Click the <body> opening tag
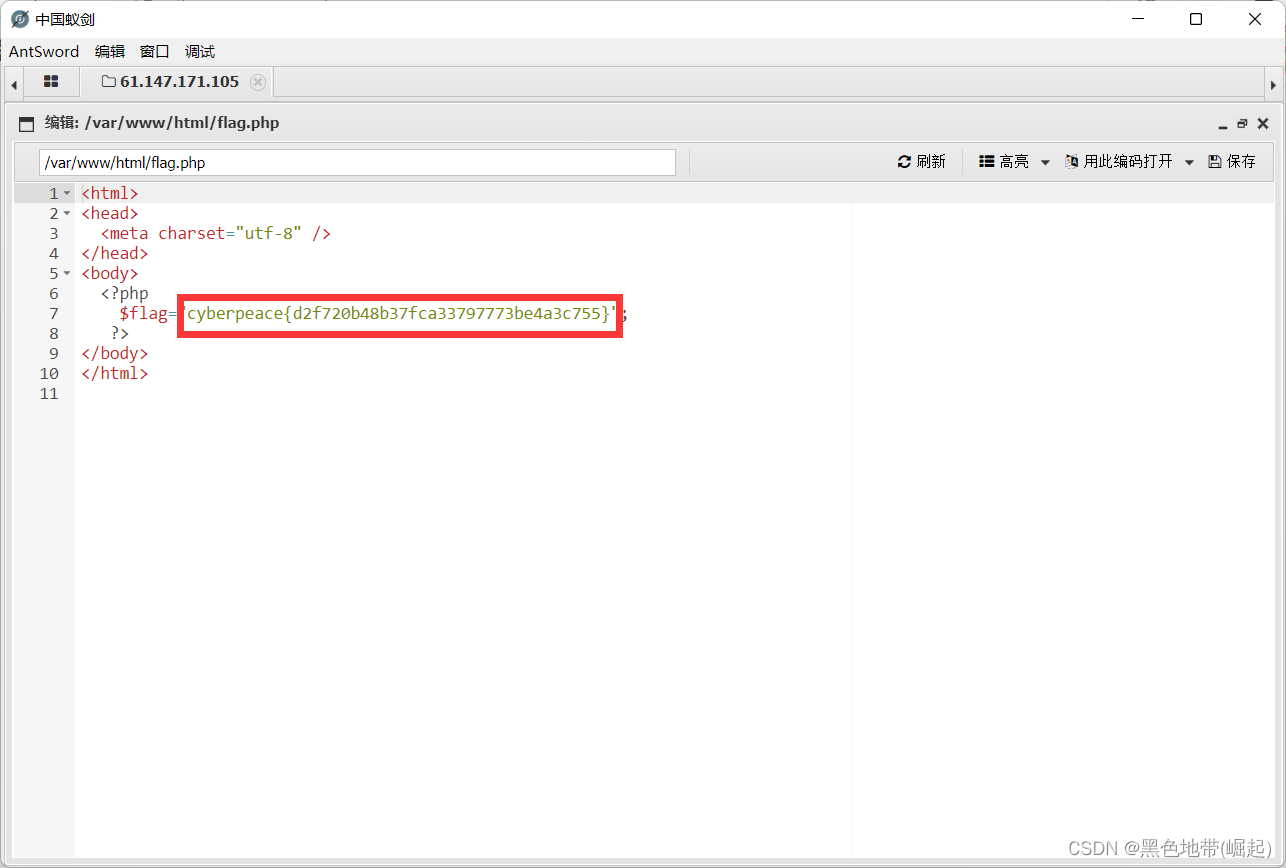 click(110, 274)
